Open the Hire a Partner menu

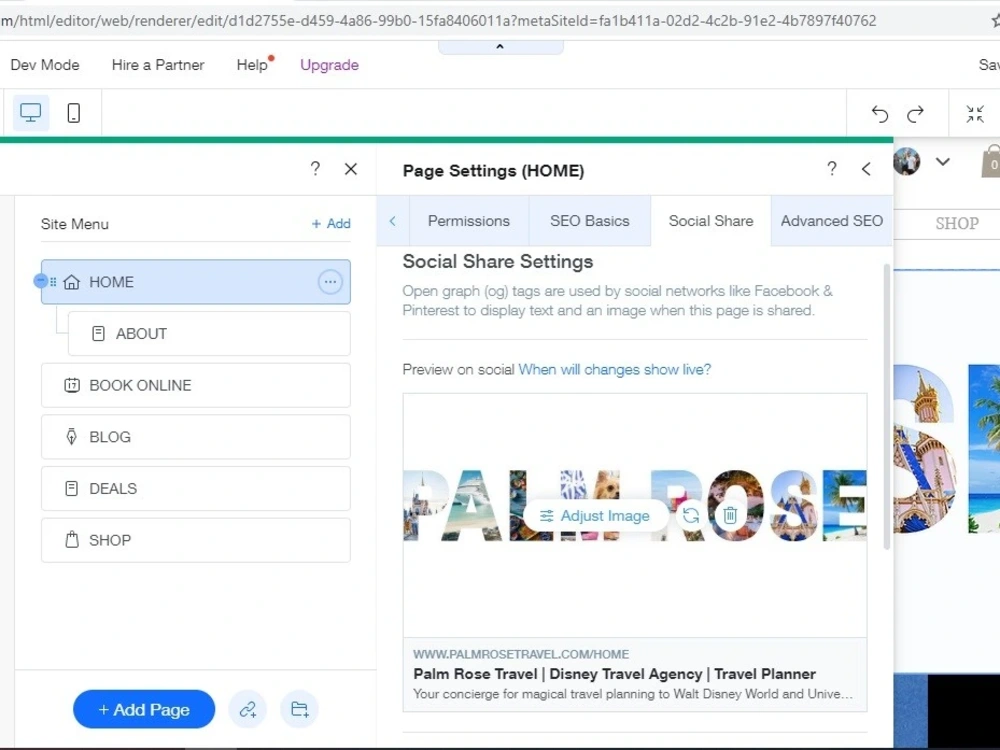point(158,65)
